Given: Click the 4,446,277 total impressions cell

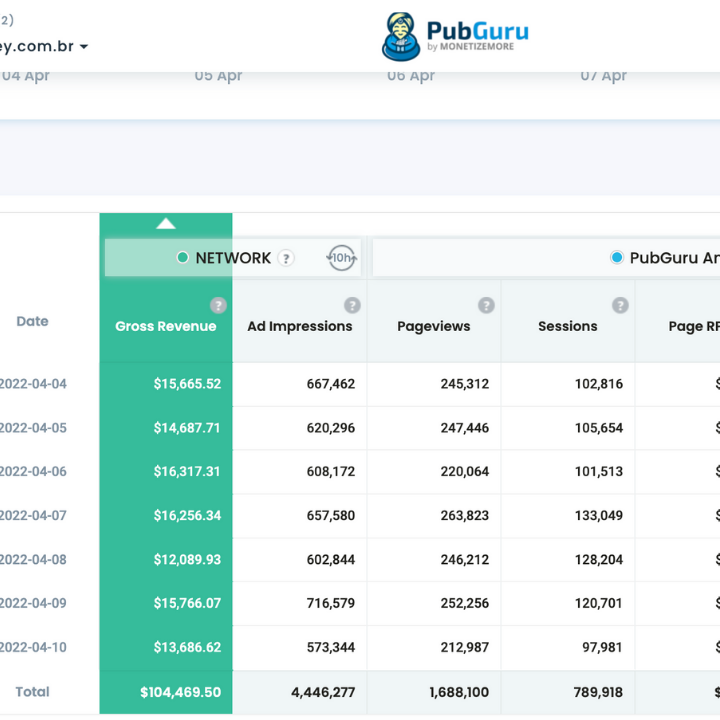Looking at the screenshot, I should coord(323,692).
